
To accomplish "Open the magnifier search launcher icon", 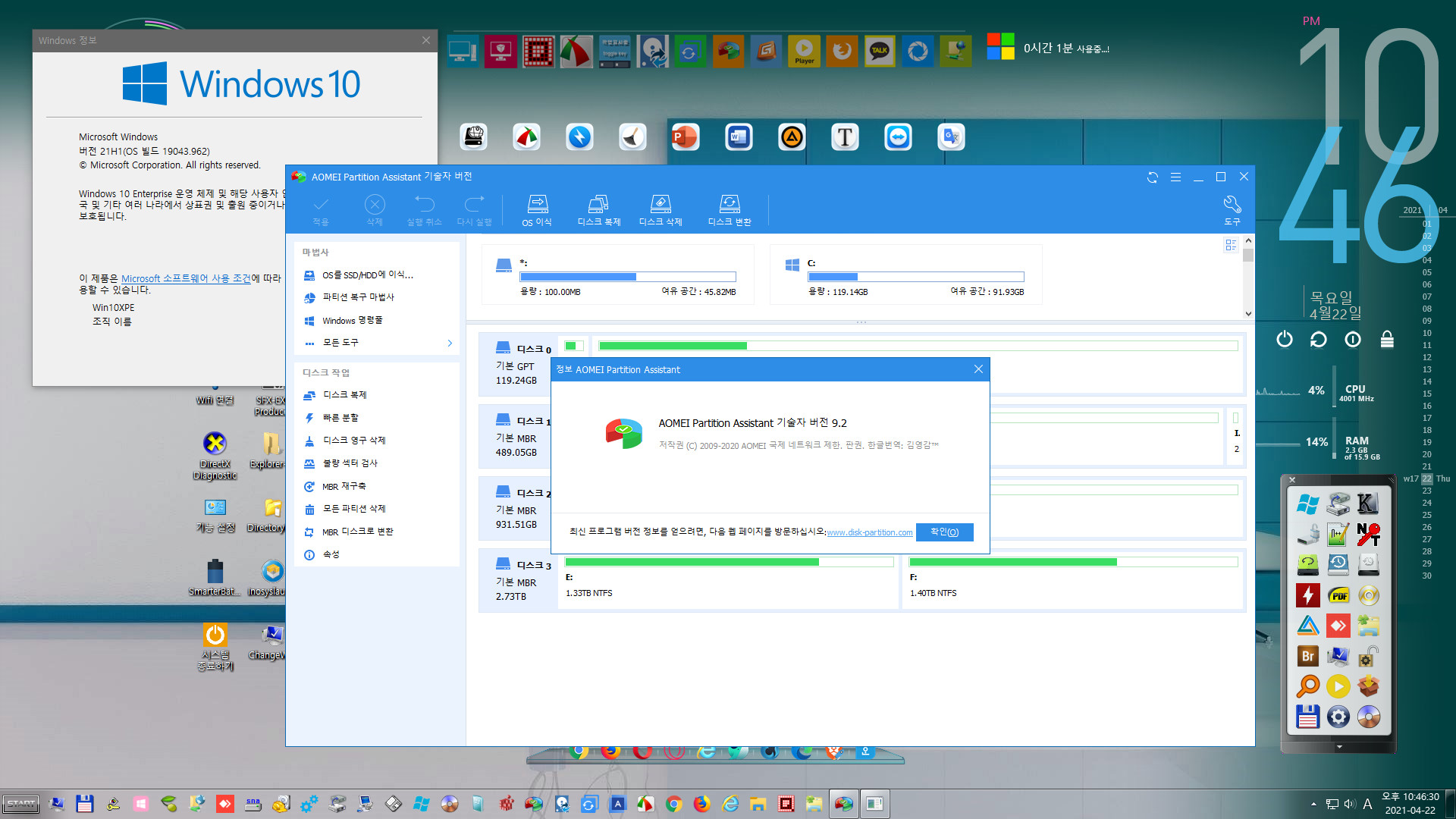I will 1308,686.
